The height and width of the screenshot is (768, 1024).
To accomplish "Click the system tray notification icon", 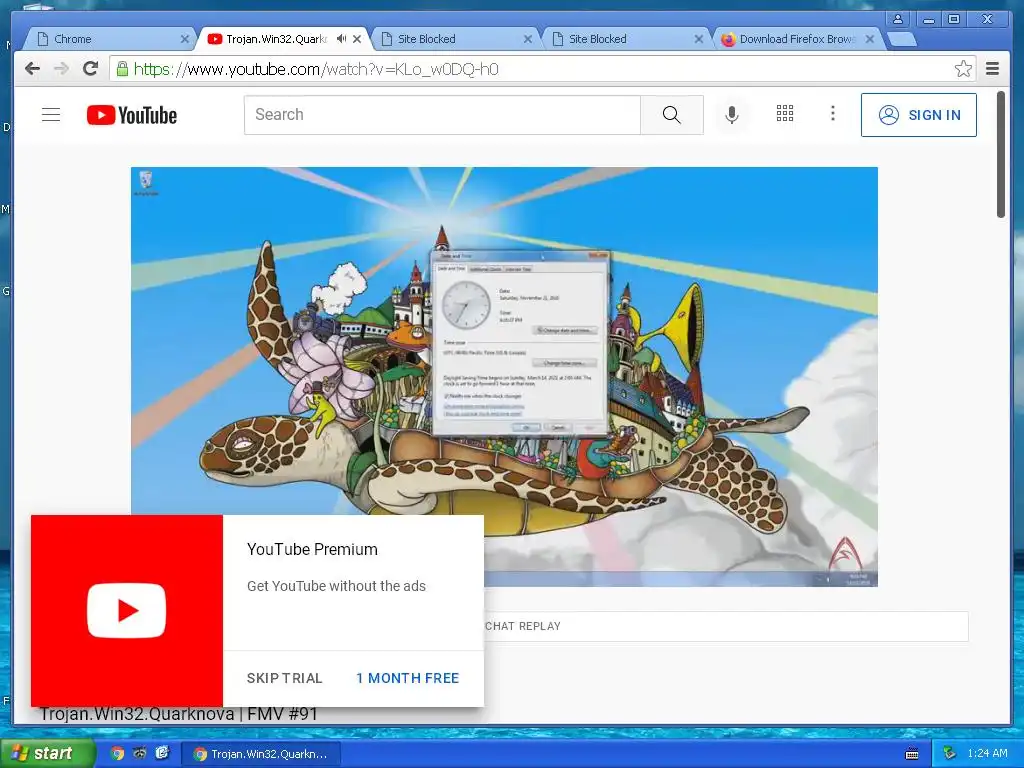I will tap(950, 754).
